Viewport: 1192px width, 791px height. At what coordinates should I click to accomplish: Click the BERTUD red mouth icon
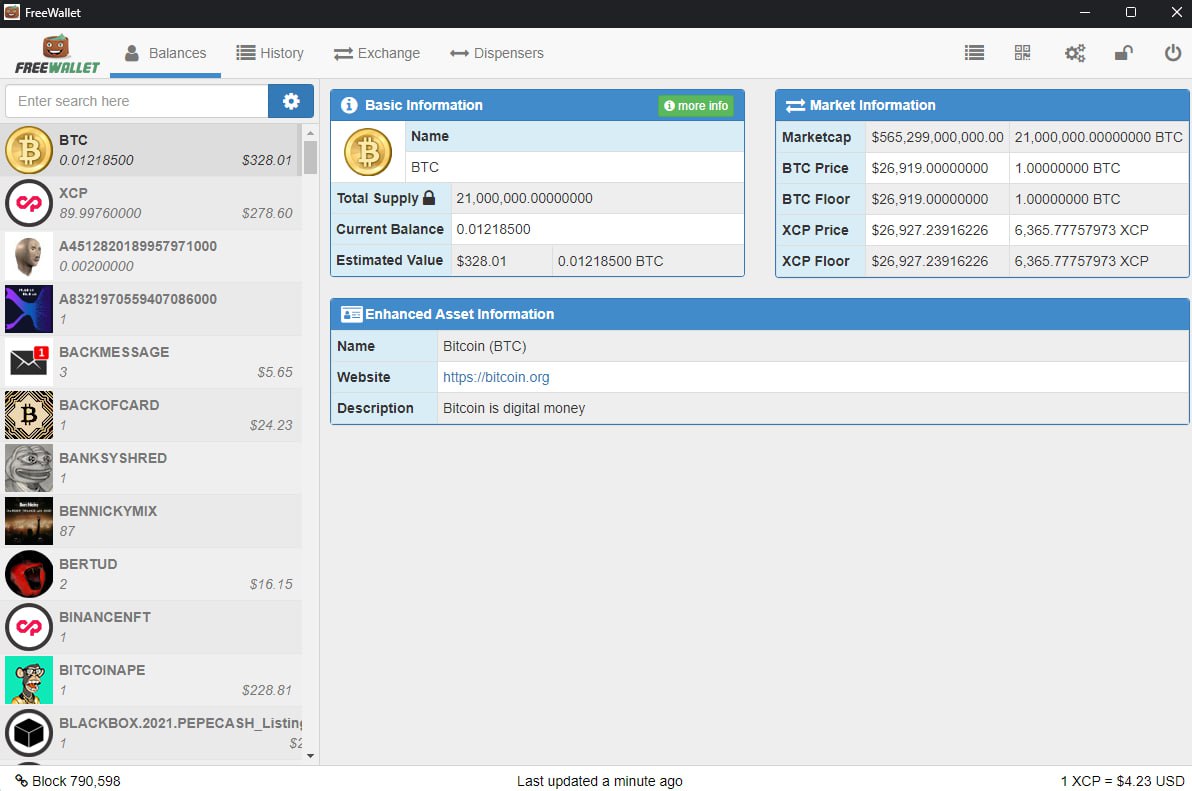[x=29, y=574]
